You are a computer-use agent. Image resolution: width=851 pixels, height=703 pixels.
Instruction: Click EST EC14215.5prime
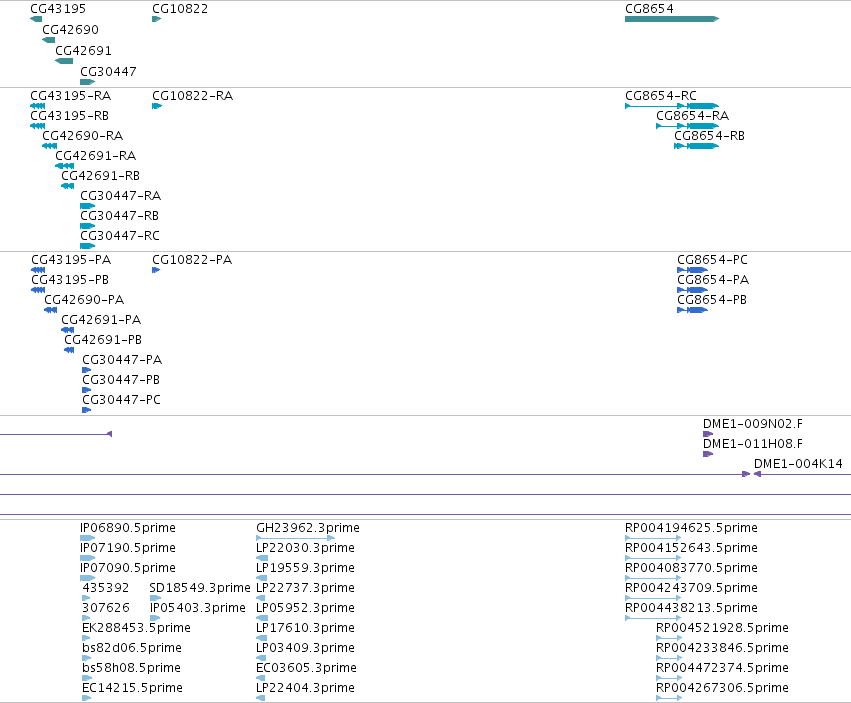[133, 688]
